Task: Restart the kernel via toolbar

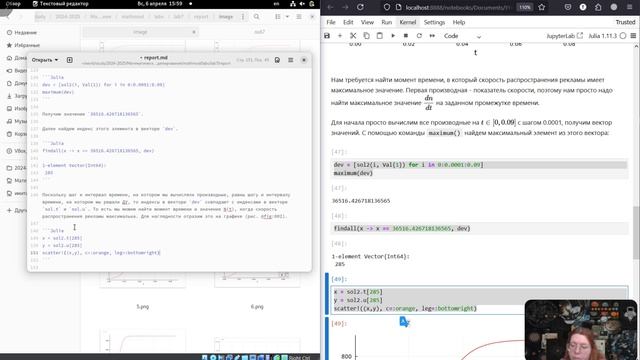Action: pos(419,36)
